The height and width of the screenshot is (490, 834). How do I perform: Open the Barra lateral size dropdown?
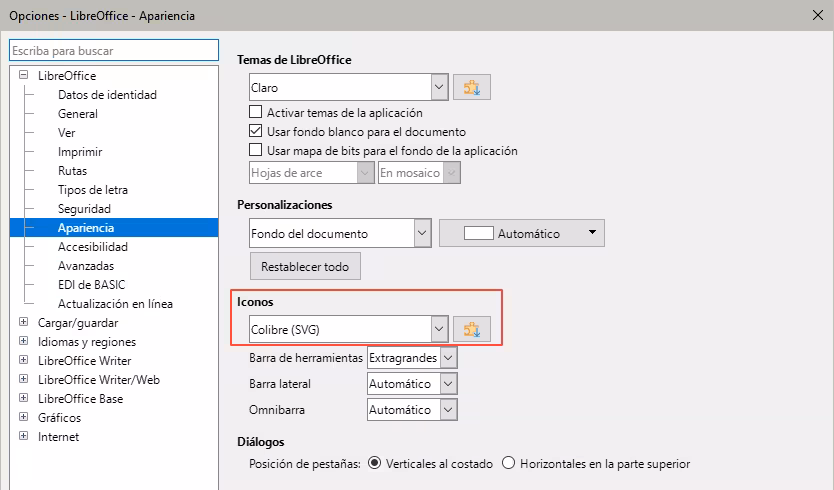448,384
